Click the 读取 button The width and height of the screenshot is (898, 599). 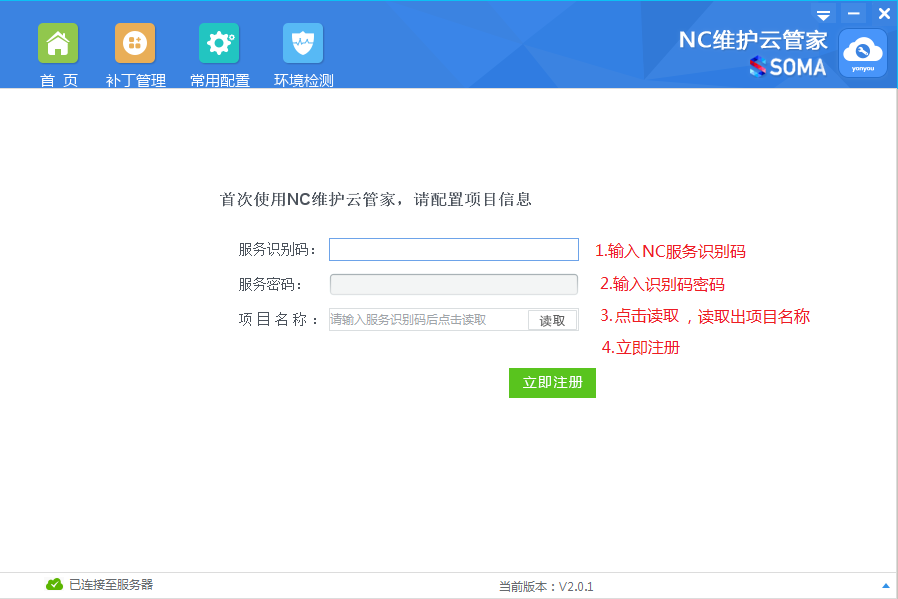click(553, 320)
